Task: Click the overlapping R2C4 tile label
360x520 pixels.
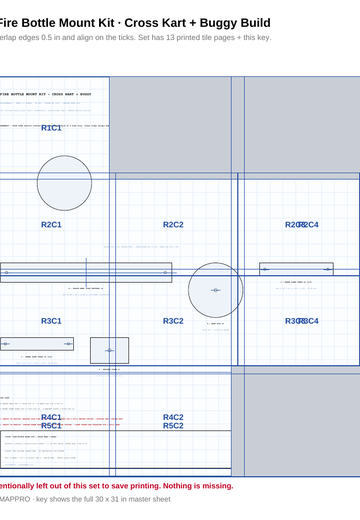Action: (x=309, y=225)
